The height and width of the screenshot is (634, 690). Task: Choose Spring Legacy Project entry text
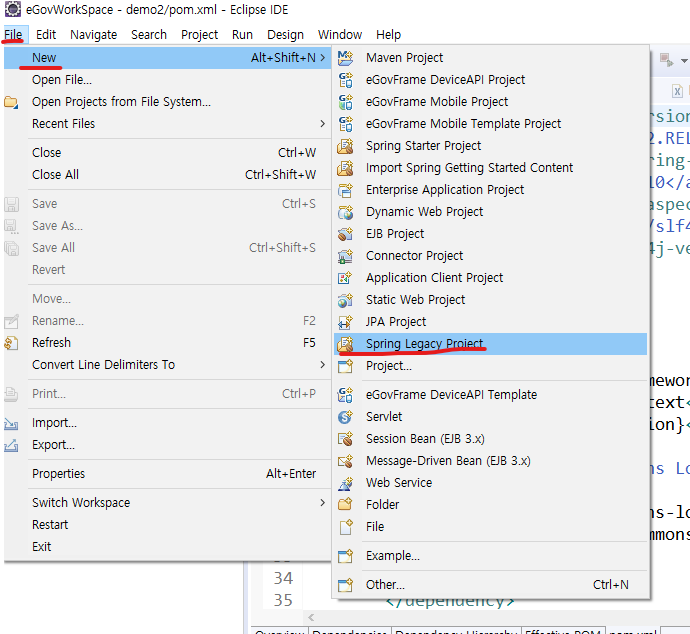pyautogui.click(x=424, y=344)
